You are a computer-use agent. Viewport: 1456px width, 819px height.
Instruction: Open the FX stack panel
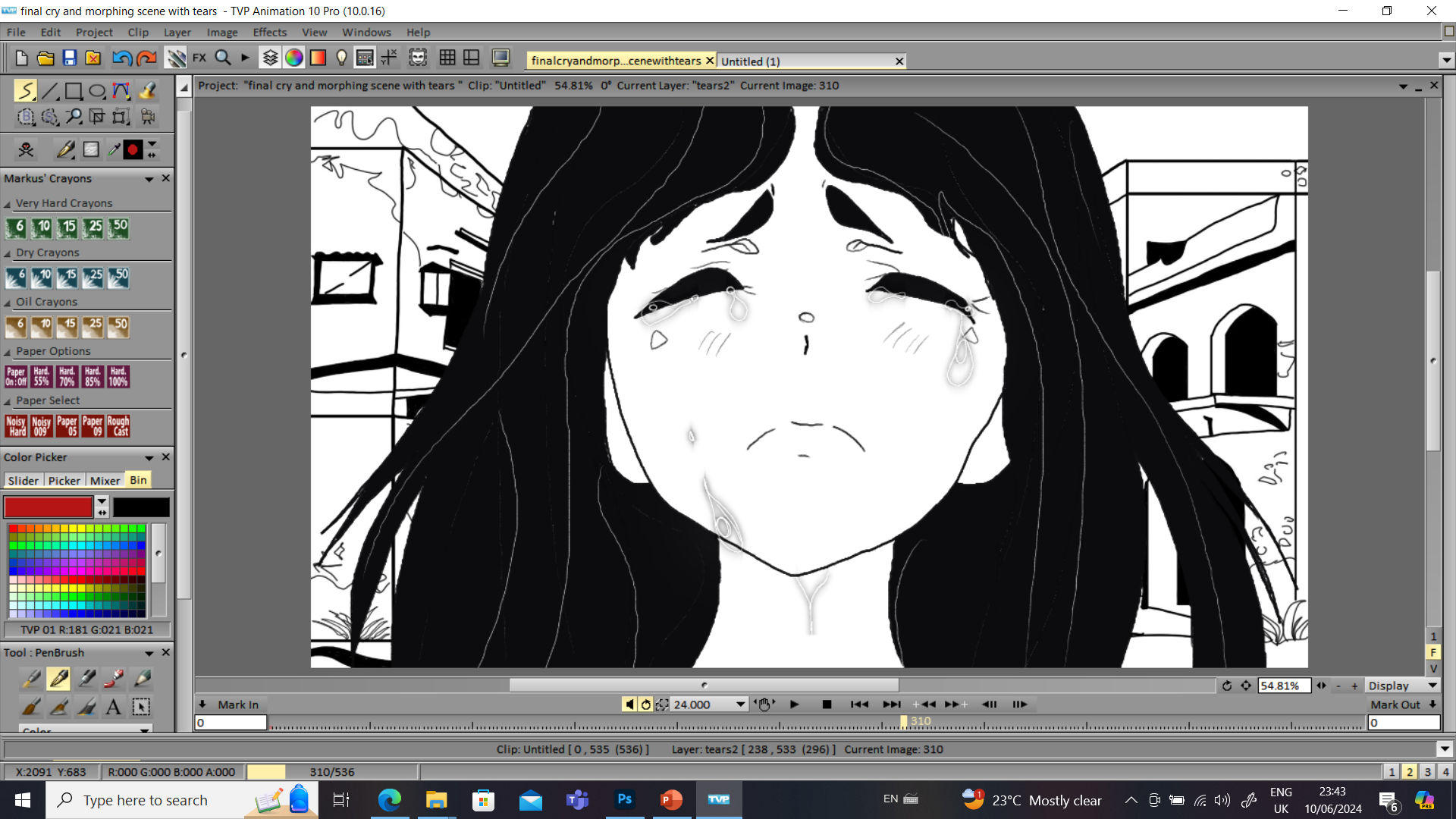click(199, 58)
